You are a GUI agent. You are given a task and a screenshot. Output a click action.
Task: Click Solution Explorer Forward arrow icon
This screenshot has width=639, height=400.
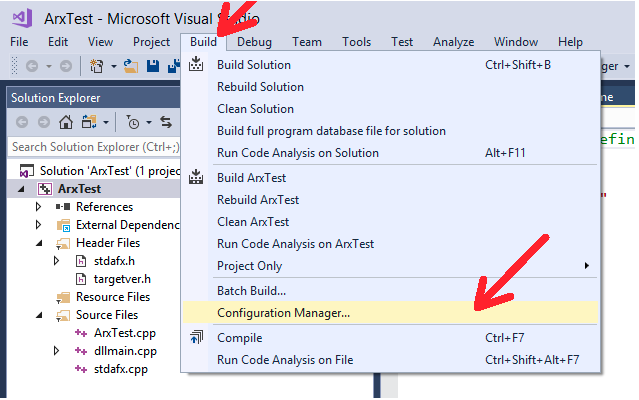44,122
